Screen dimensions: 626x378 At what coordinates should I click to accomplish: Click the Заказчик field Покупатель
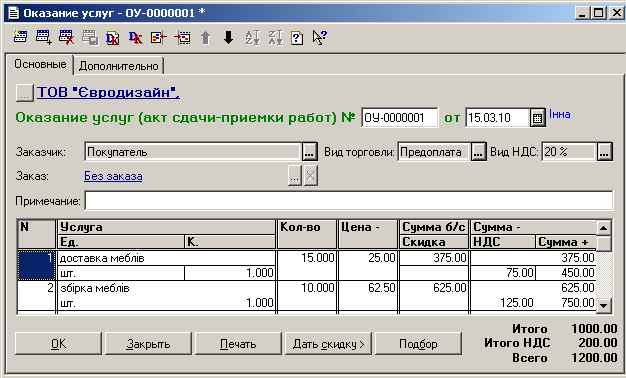pyautogui.click(x=193, y=152)
